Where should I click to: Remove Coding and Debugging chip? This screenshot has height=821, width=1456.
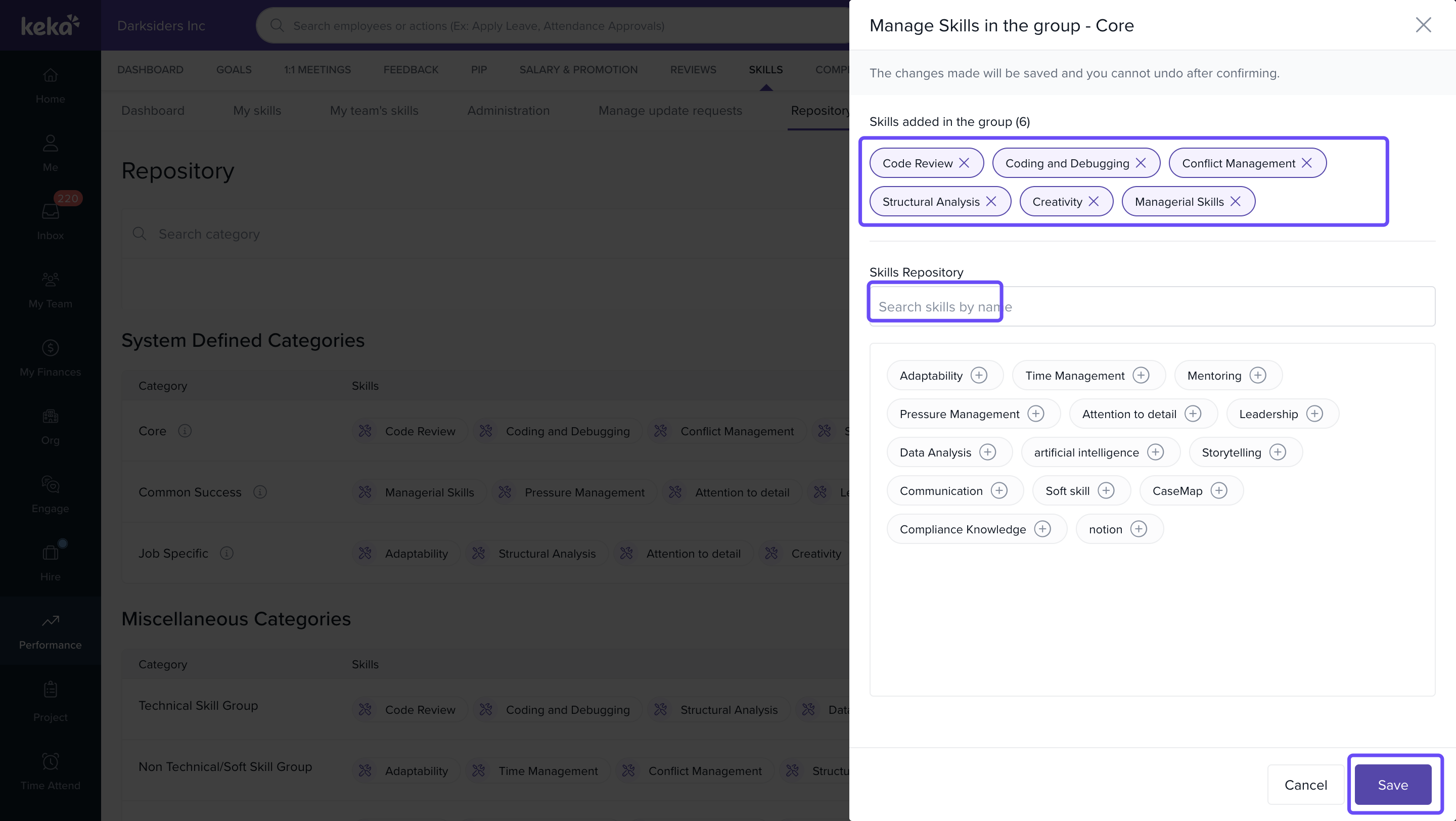(x=1141, y=163)
